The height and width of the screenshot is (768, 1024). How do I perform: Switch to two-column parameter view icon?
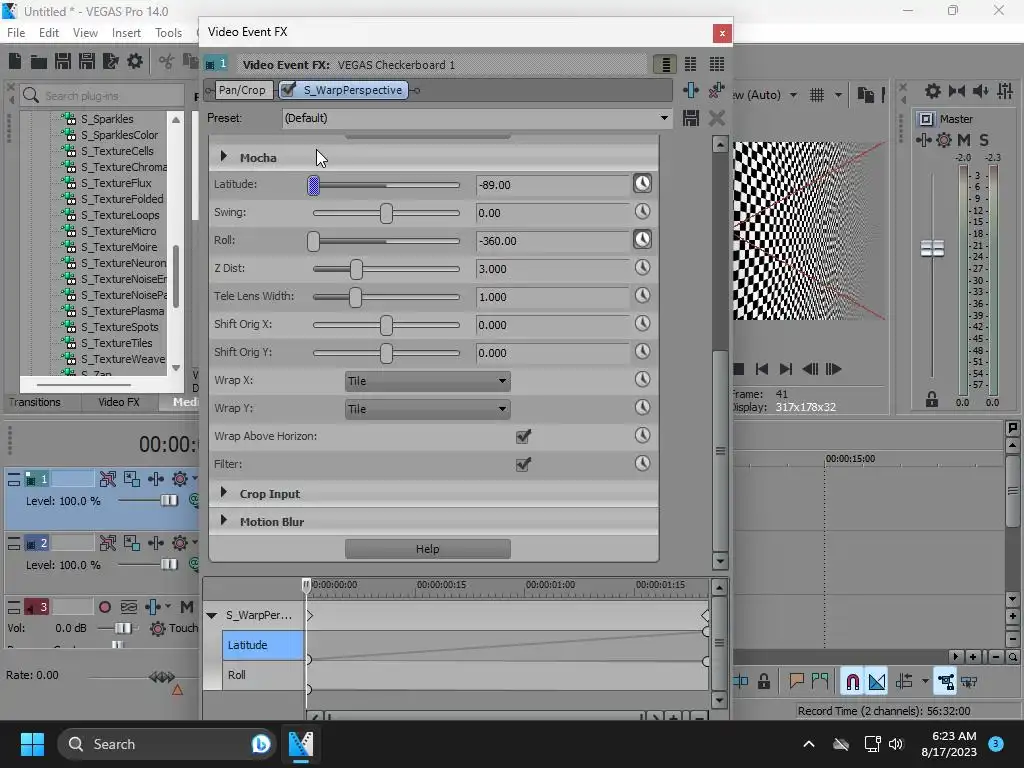tap(690, 64)
